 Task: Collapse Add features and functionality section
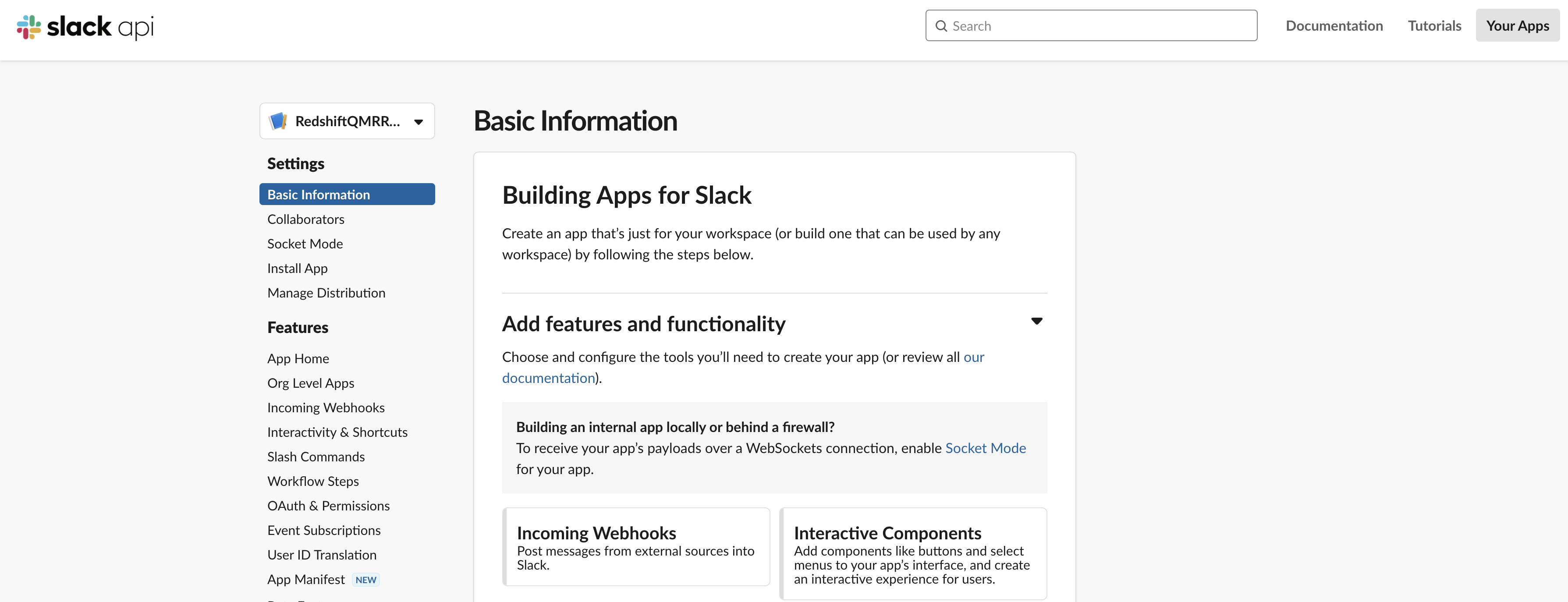click(1036, 321)
